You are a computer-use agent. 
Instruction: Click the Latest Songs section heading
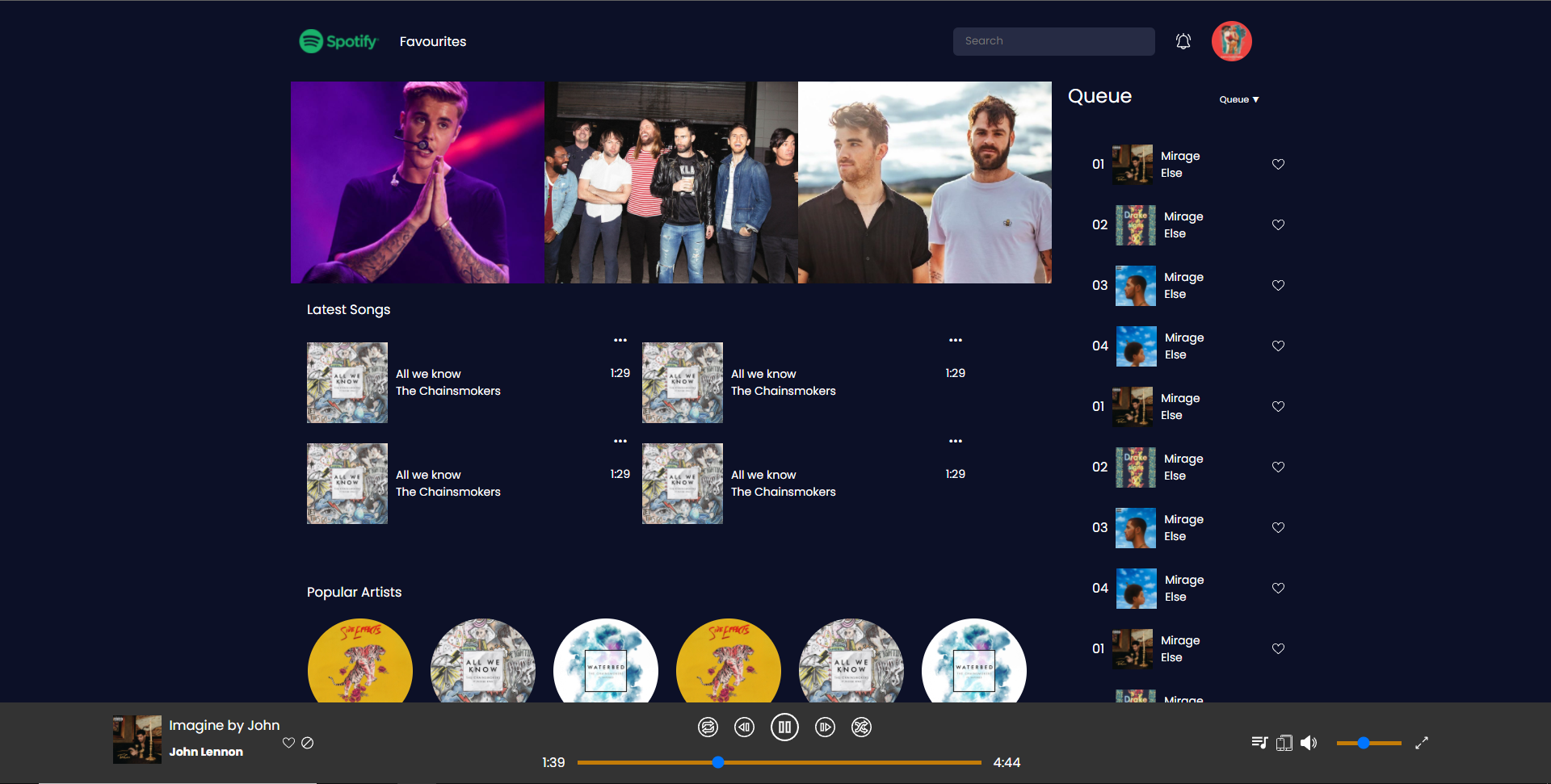(348, 309)
